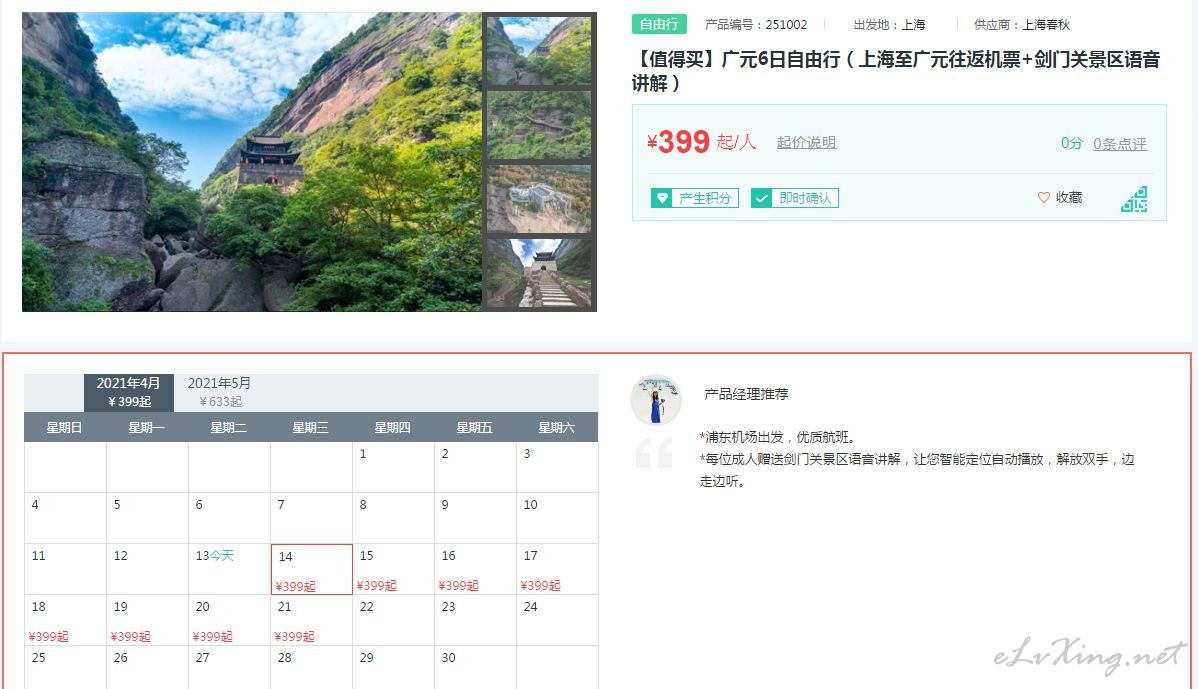Select the fourth thumbnail with stone stairway
This screenshot has width=1198, height=689.
[x=539, y=273]
